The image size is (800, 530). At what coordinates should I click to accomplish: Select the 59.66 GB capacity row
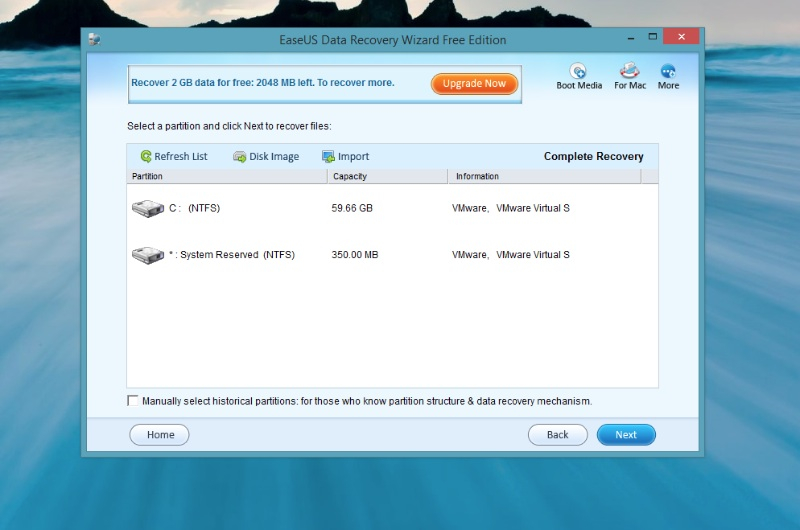click(x=352, y=209)
